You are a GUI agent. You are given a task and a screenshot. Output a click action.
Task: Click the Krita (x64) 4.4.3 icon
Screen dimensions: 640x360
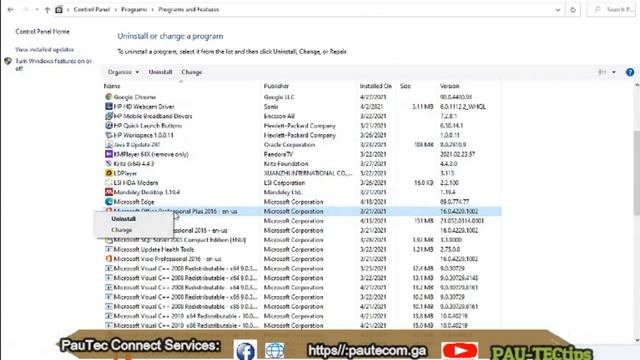coord(109,164)
